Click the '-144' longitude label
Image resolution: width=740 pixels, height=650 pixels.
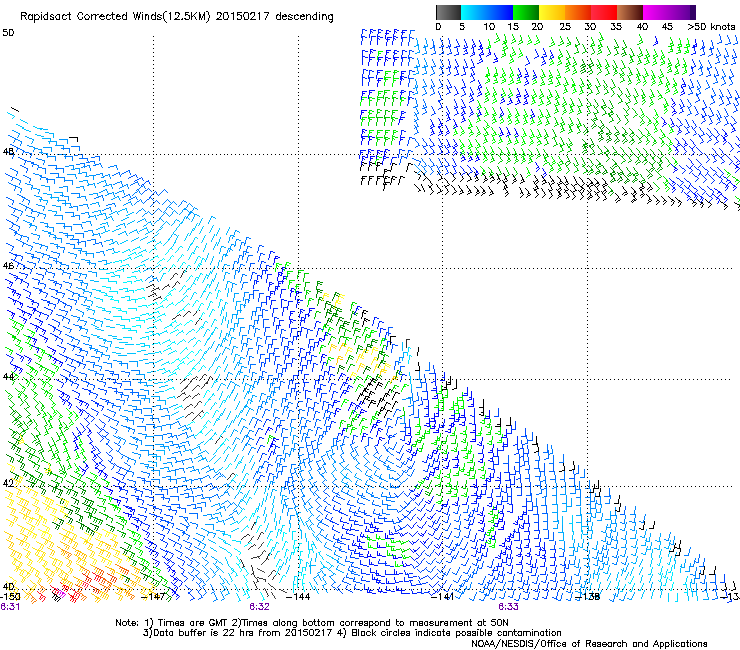pyautogui.click(x=298, y=597)
